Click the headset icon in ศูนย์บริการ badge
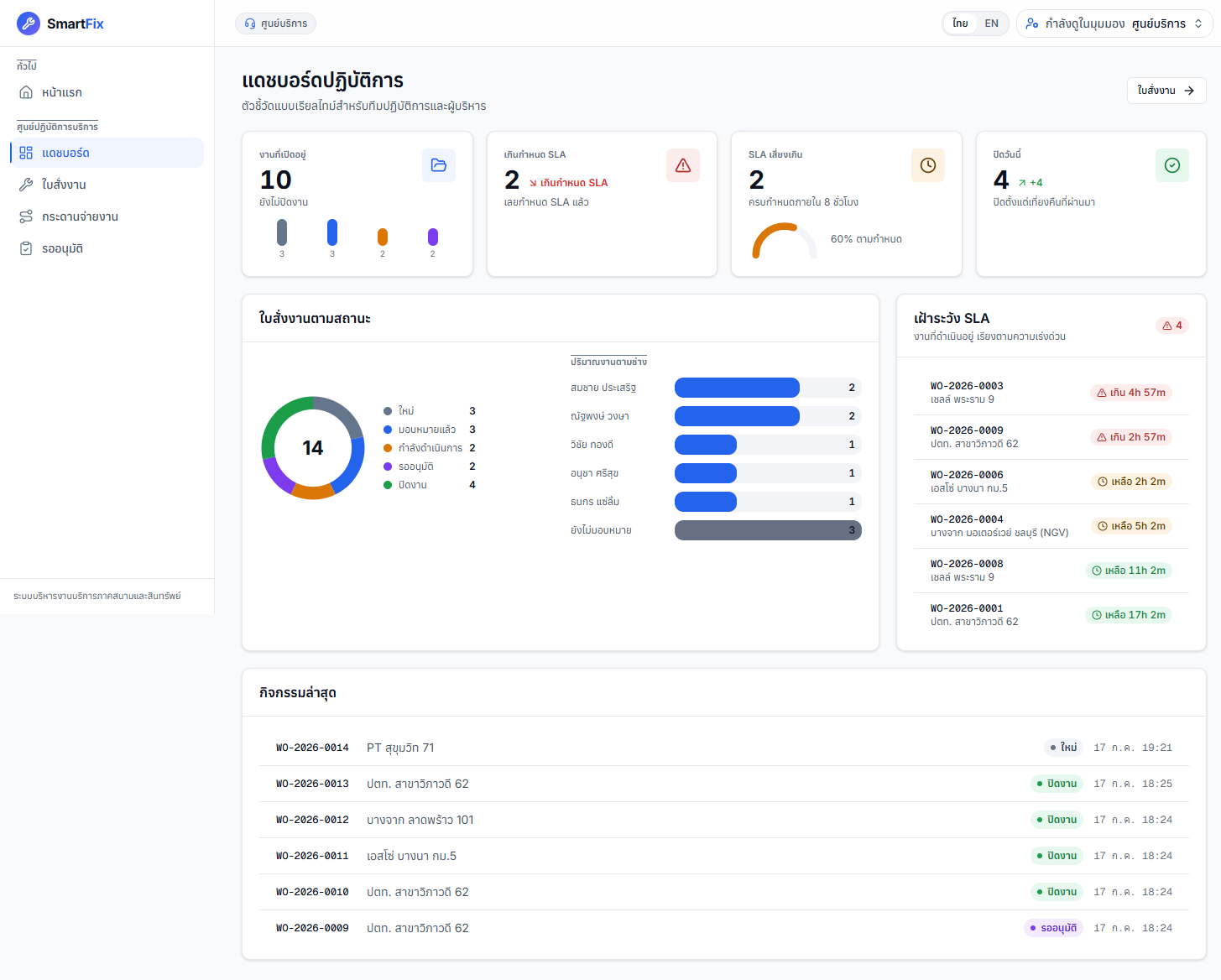Viewport: 1221px width, 980px height. point(250,23)
